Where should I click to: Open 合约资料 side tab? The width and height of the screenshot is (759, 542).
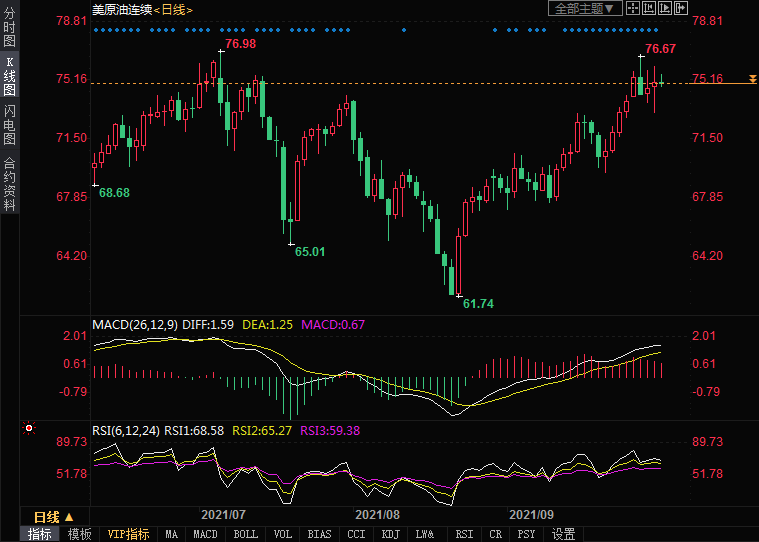(x=9, y=183)
